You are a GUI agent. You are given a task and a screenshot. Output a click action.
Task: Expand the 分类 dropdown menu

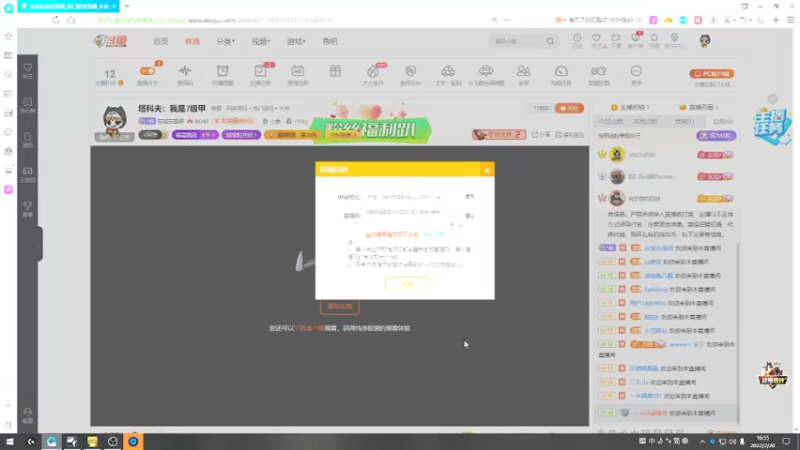click(x=225, y=41)
